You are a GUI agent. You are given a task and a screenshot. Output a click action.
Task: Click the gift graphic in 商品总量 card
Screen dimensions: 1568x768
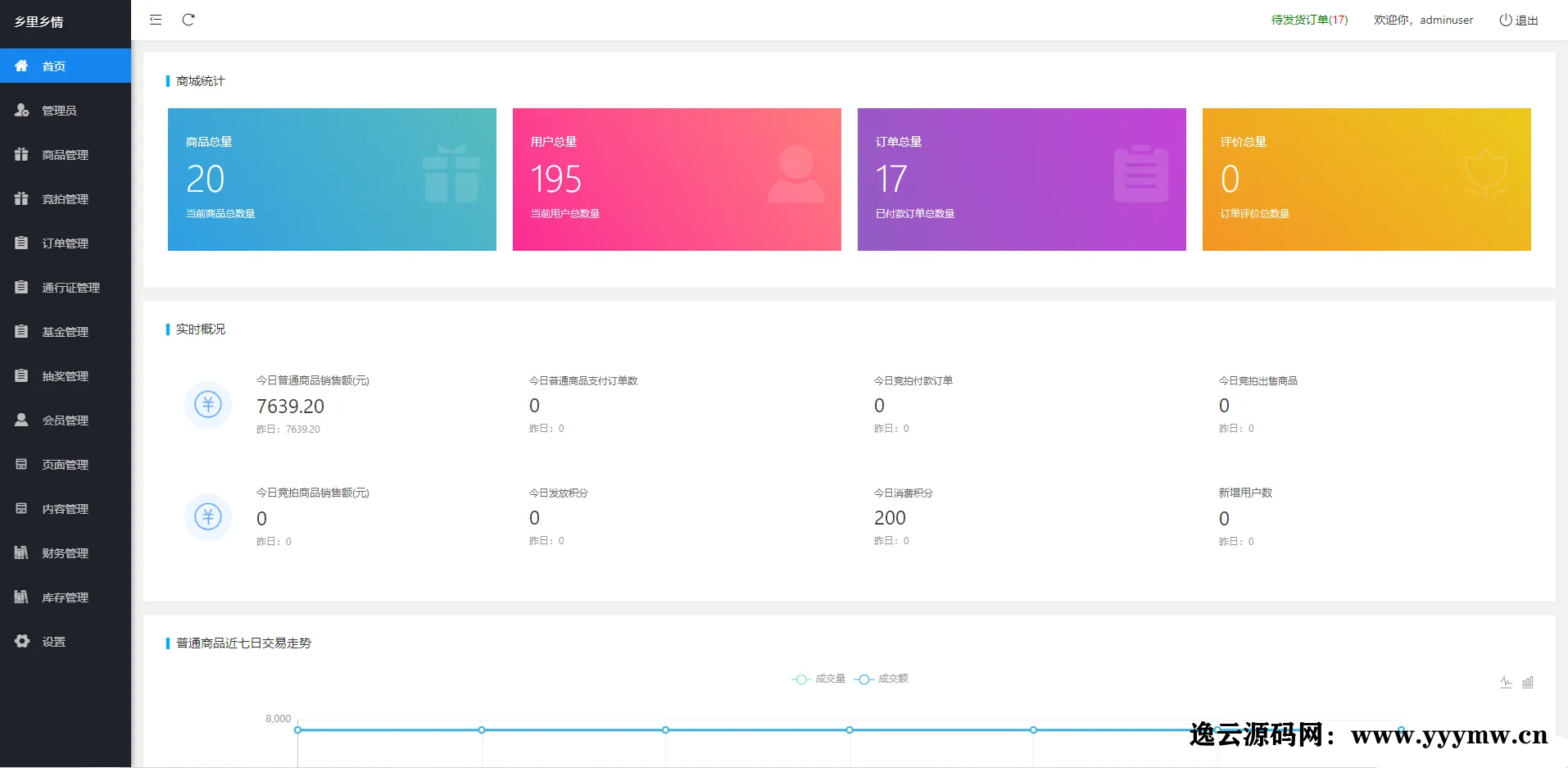pyautogui.click(x=451, y=174)
